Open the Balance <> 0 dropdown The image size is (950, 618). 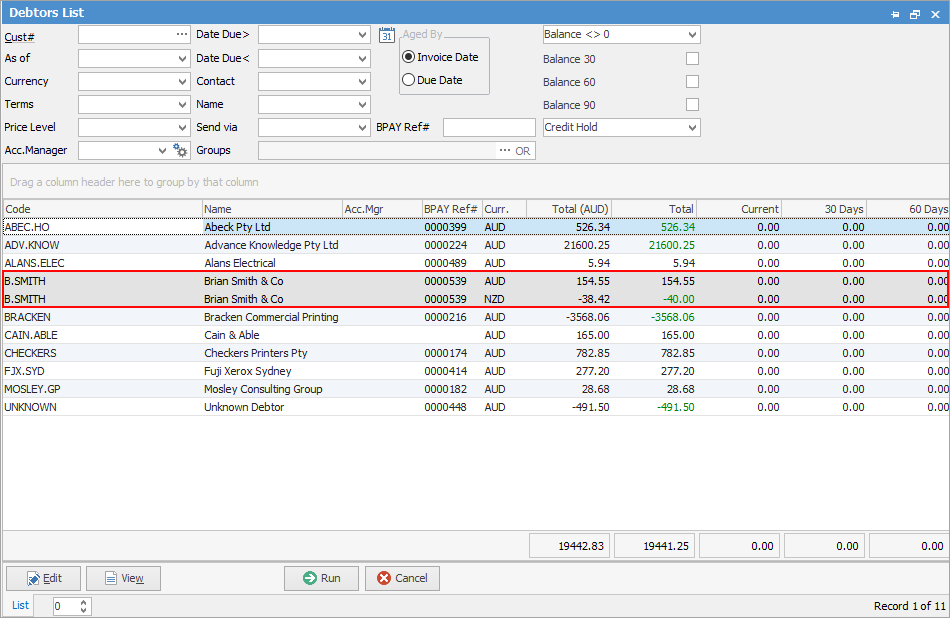point(692,35)
